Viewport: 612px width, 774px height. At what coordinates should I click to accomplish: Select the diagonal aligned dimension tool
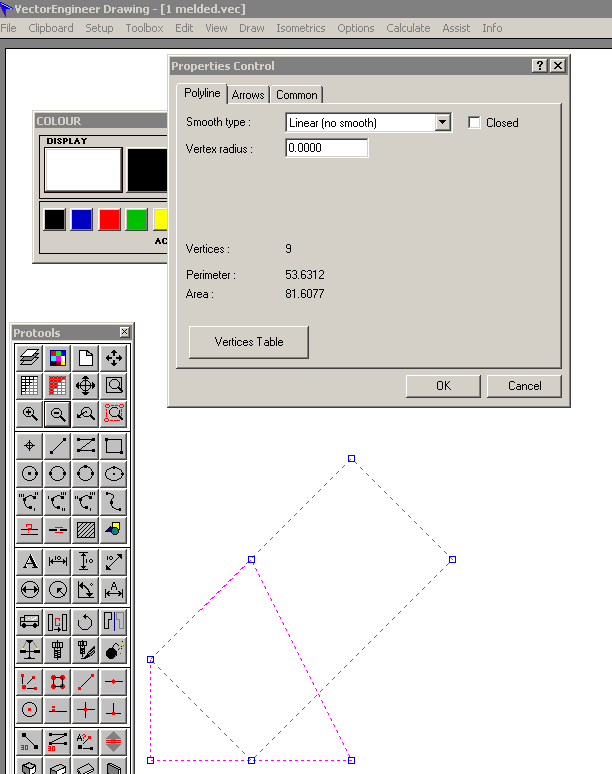[x=114, y=562]
